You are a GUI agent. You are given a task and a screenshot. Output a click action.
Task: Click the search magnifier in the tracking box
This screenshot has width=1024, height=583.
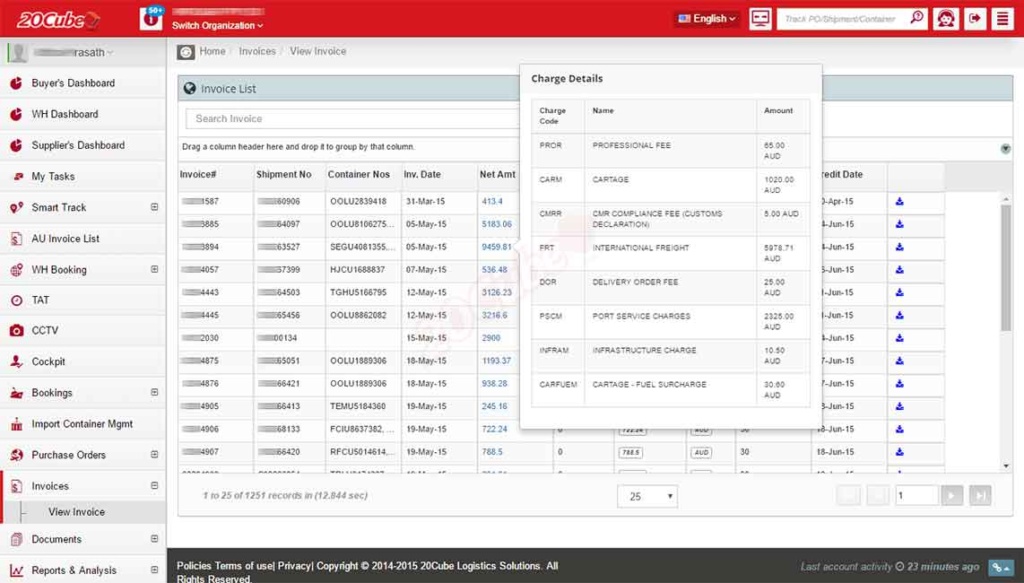coord(916,18)
